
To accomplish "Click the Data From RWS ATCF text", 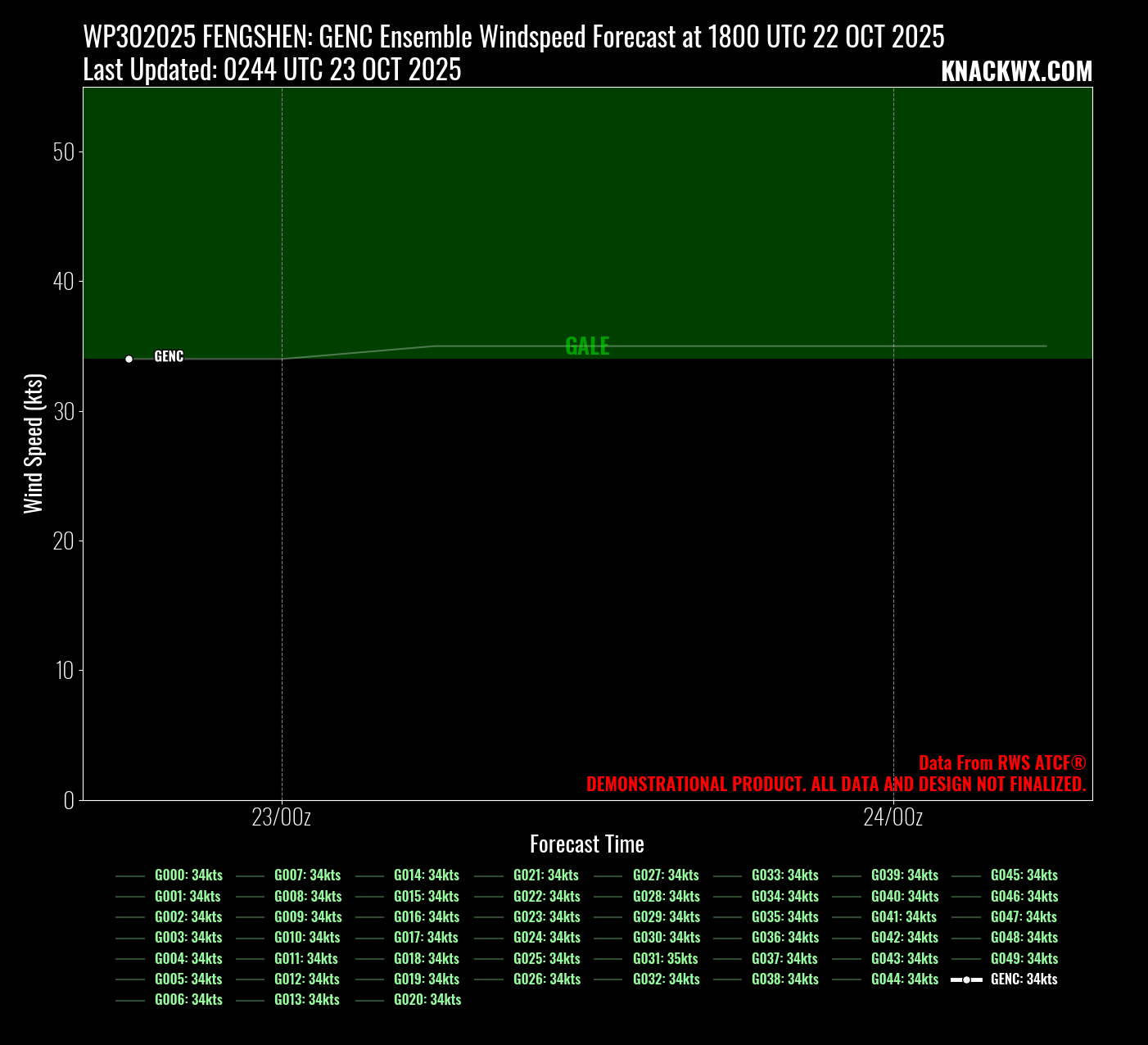I will pos(1001,763).
